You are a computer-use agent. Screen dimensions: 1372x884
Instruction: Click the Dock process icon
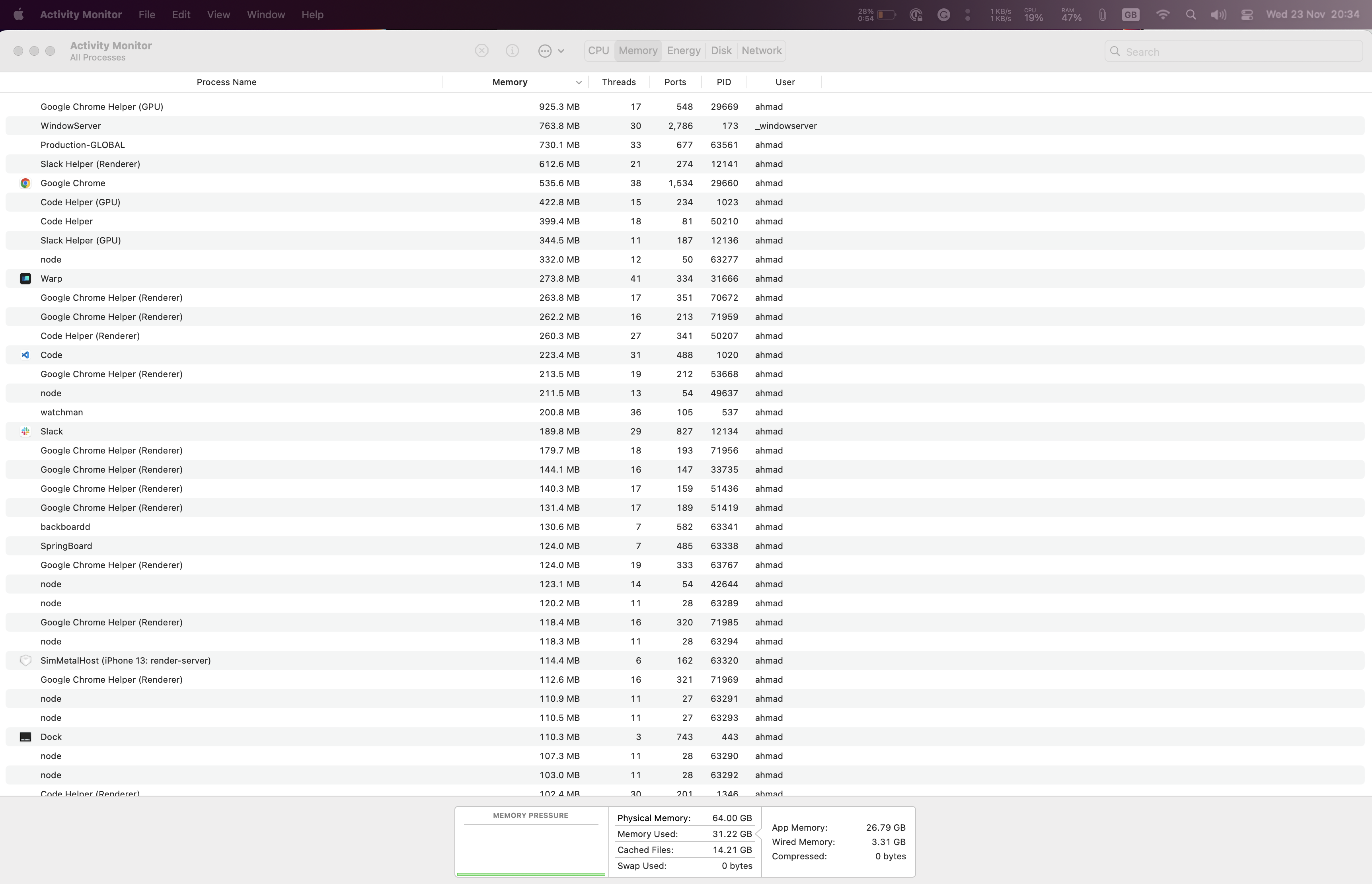coord(25,737)
